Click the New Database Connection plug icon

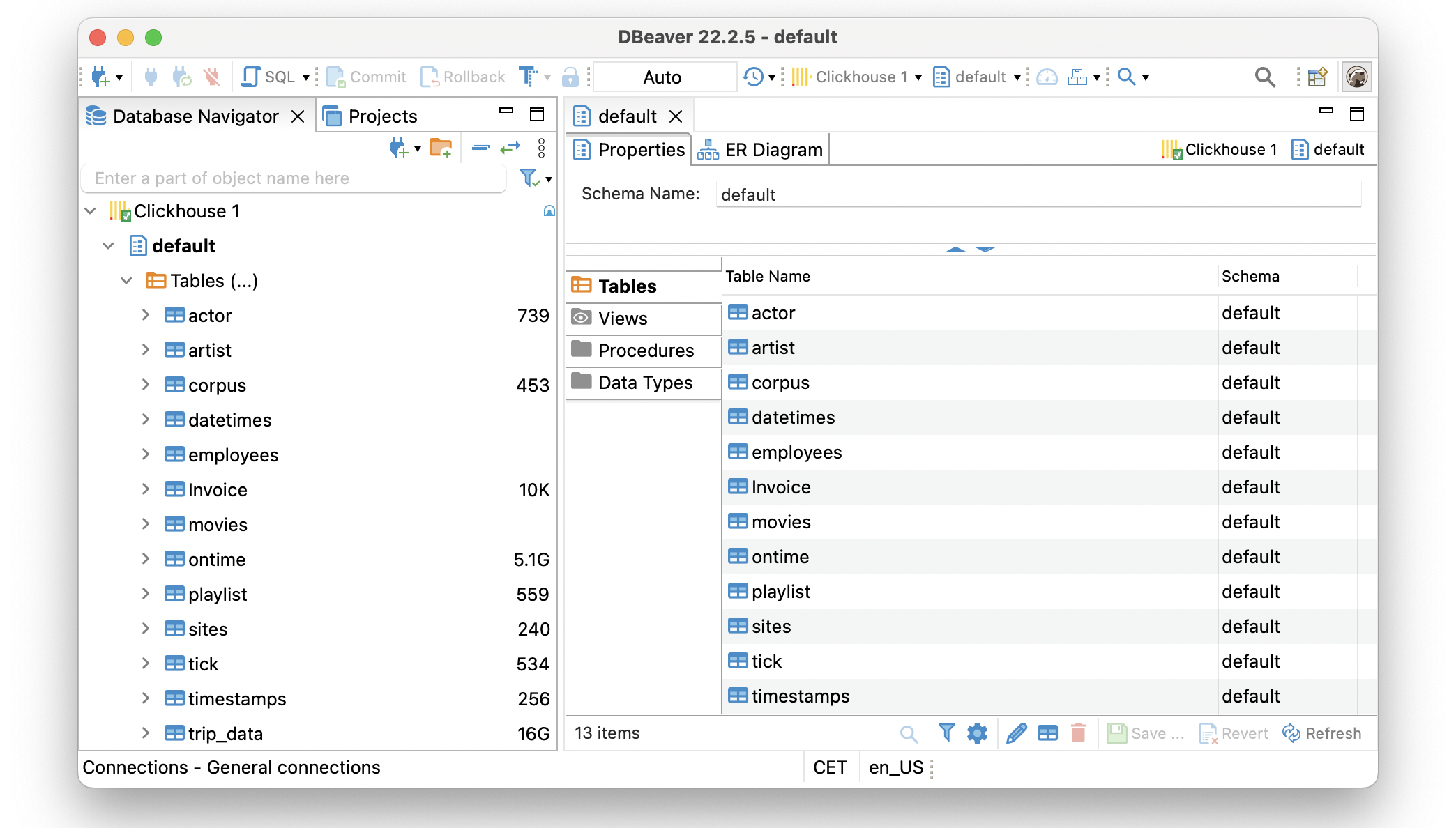(x=100, y=77)
